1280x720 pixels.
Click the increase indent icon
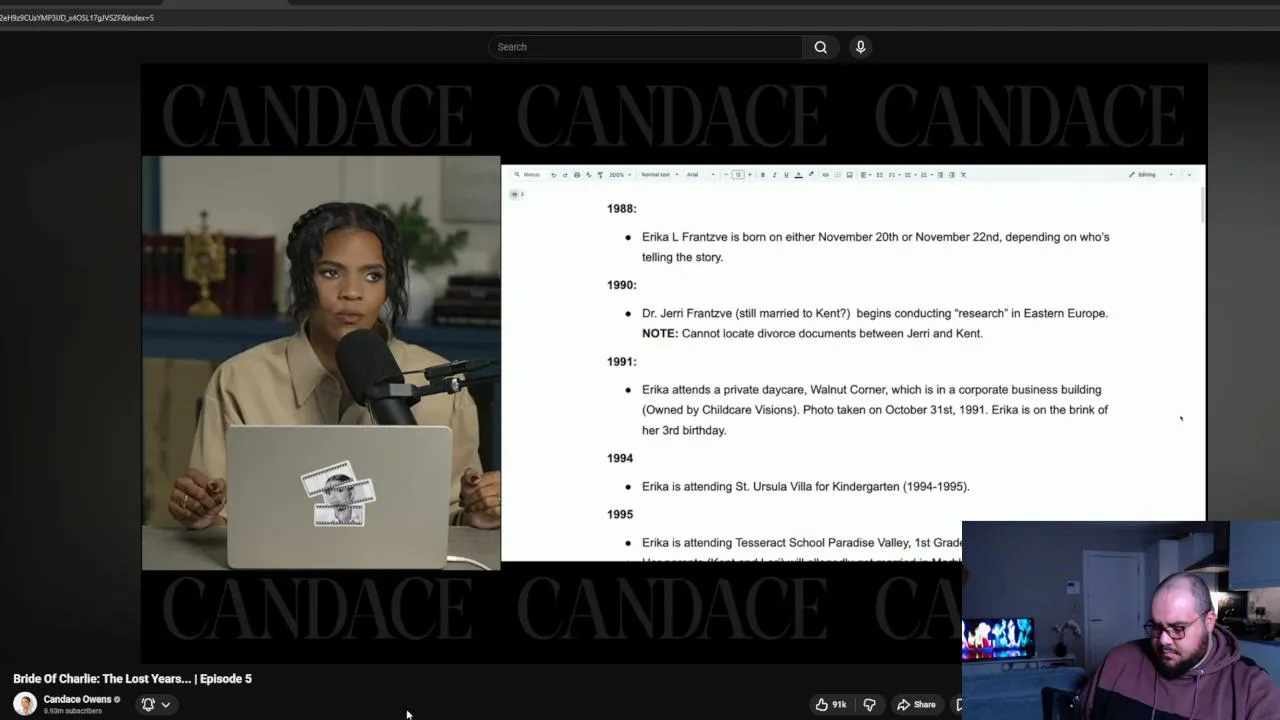point(952,175)
